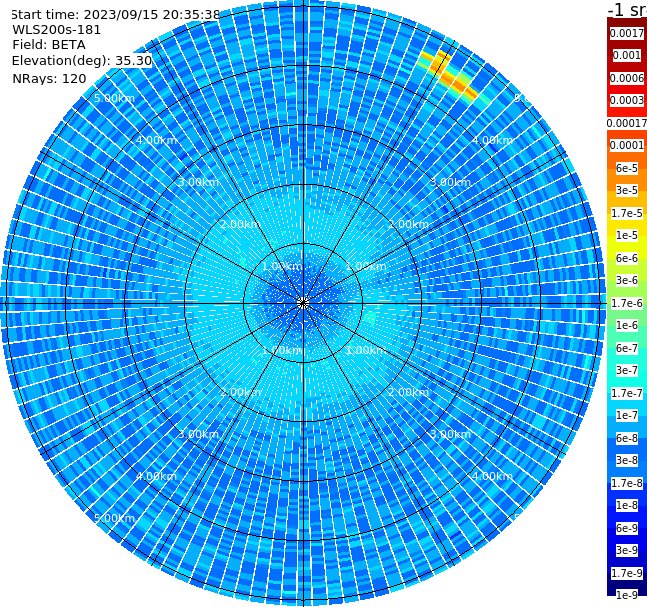Click the 5.00km range label in upper-left quadrant

[114, 99]
